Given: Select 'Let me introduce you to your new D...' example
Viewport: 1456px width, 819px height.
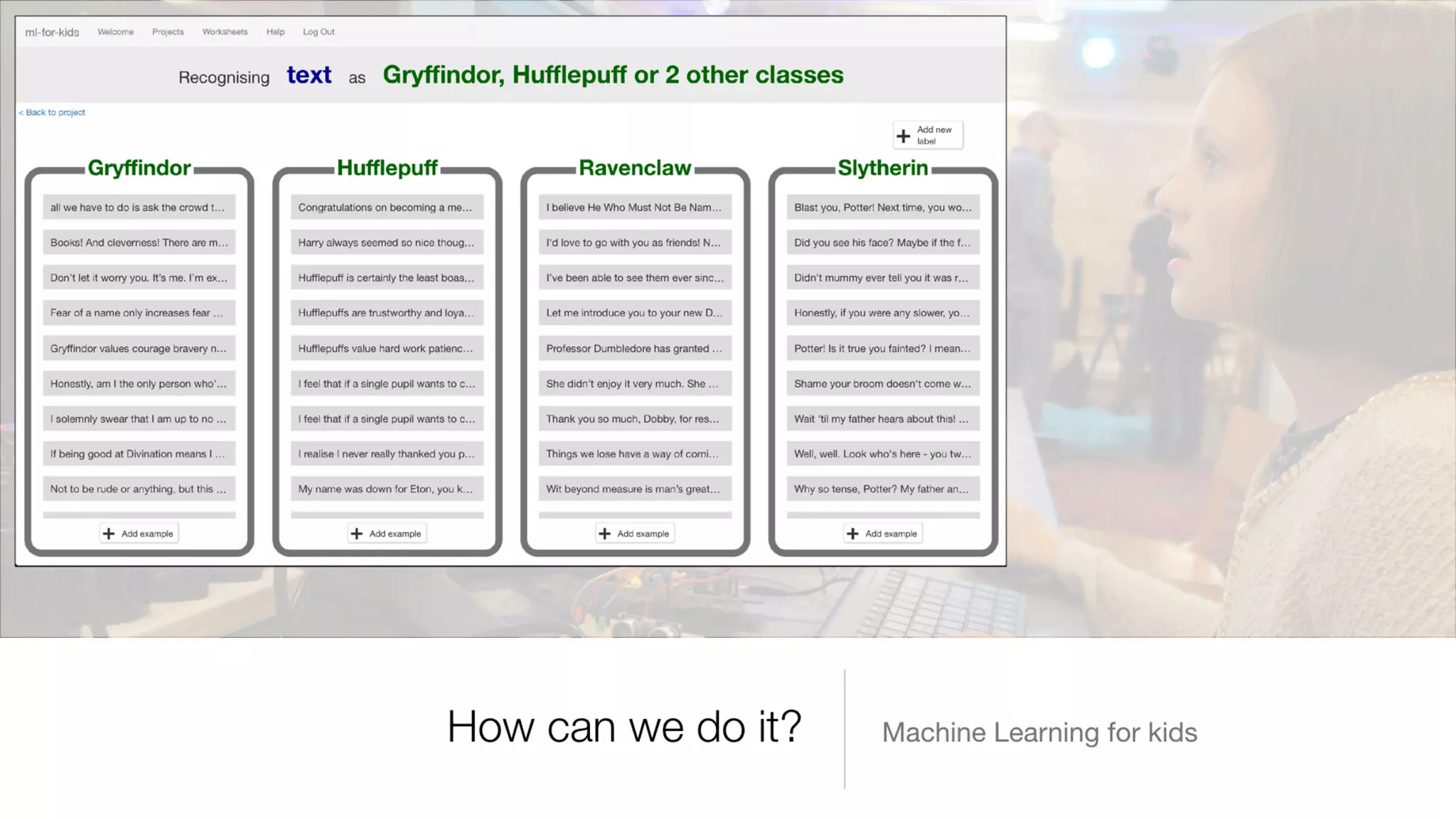Looking at the screenshot, I should pos(635,313).
